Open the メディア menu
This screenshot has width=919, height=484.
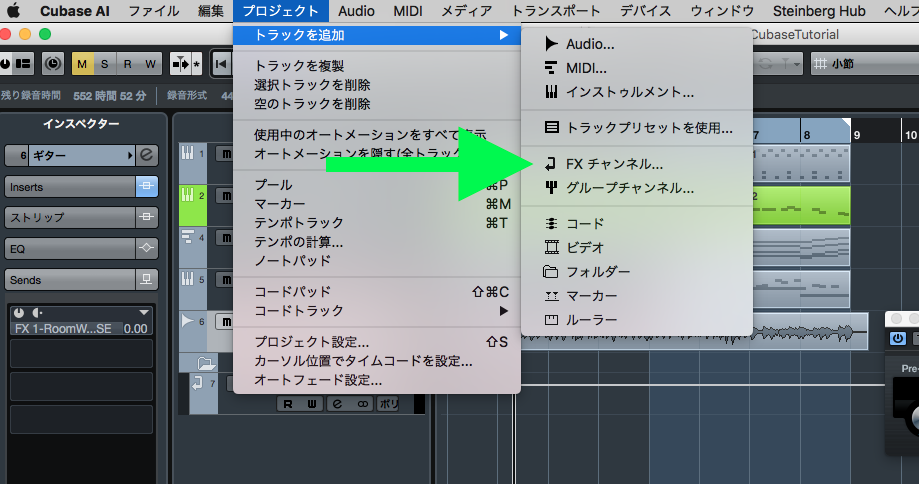(467, 11)
